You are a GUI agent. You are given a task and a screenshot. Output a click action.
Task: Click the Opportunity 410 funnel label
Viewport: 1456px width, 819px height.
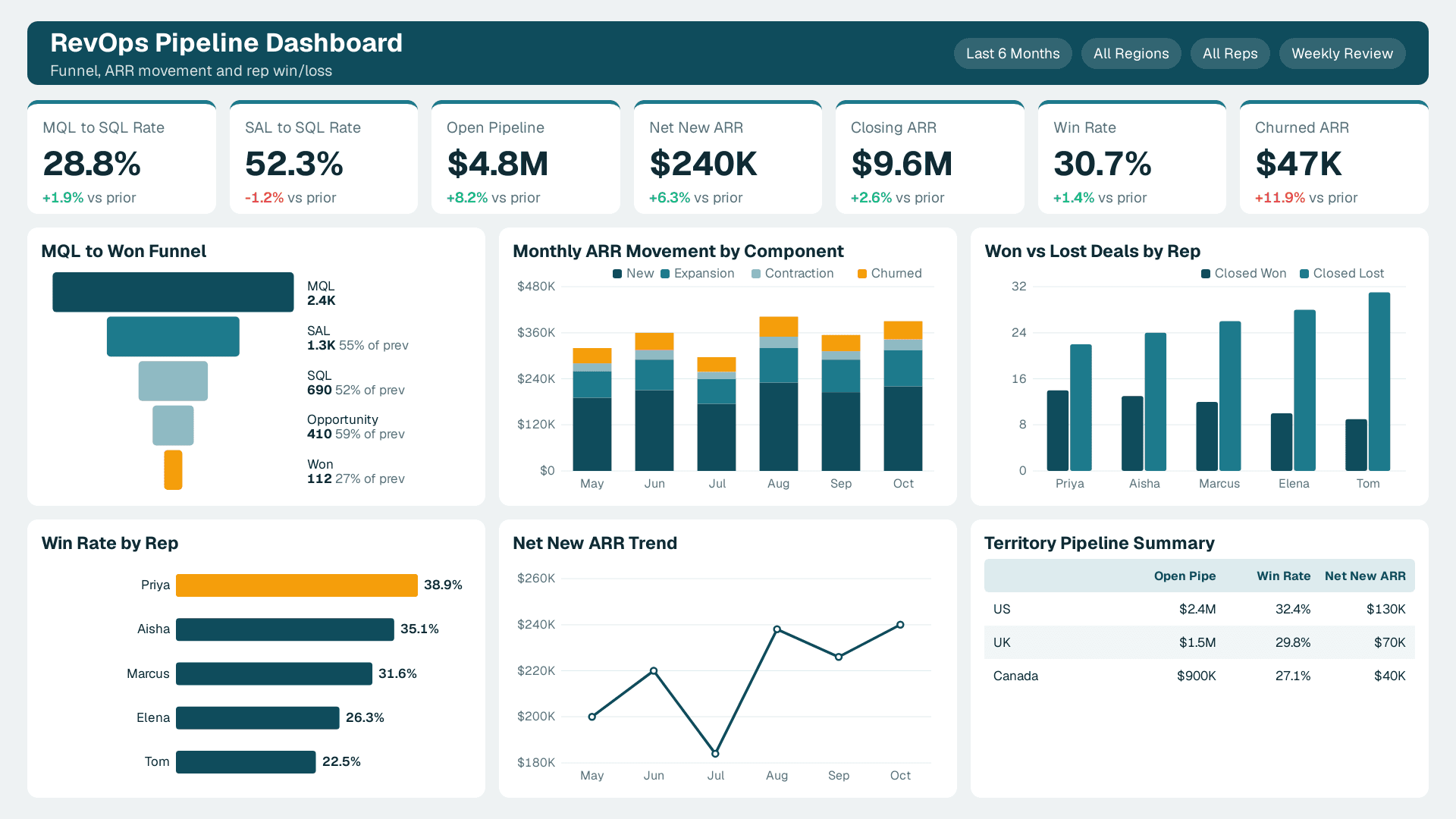(356, 427)
